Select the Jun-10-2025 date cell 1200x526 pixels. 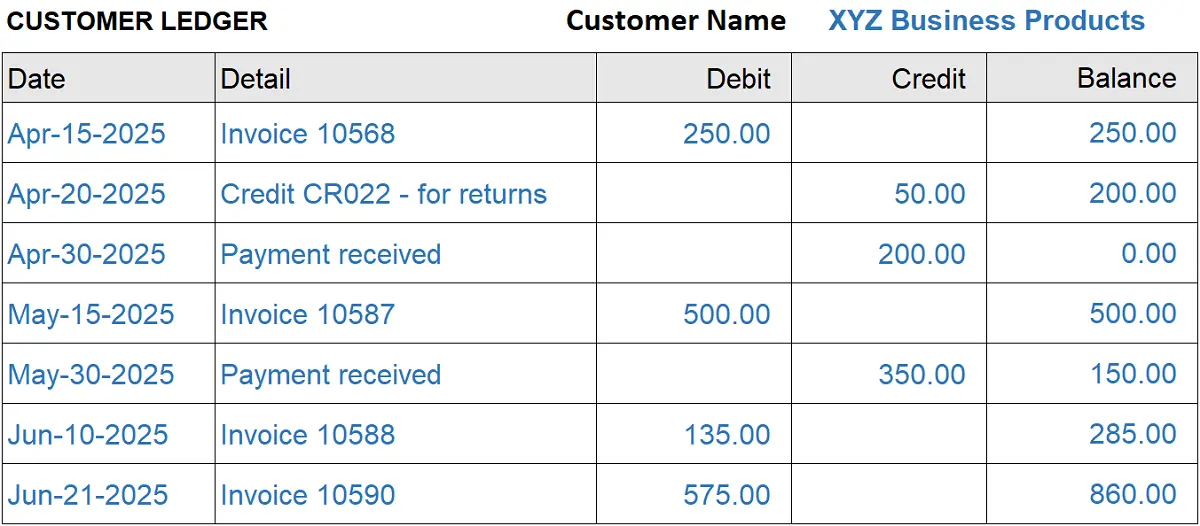(x=88, y=434)
